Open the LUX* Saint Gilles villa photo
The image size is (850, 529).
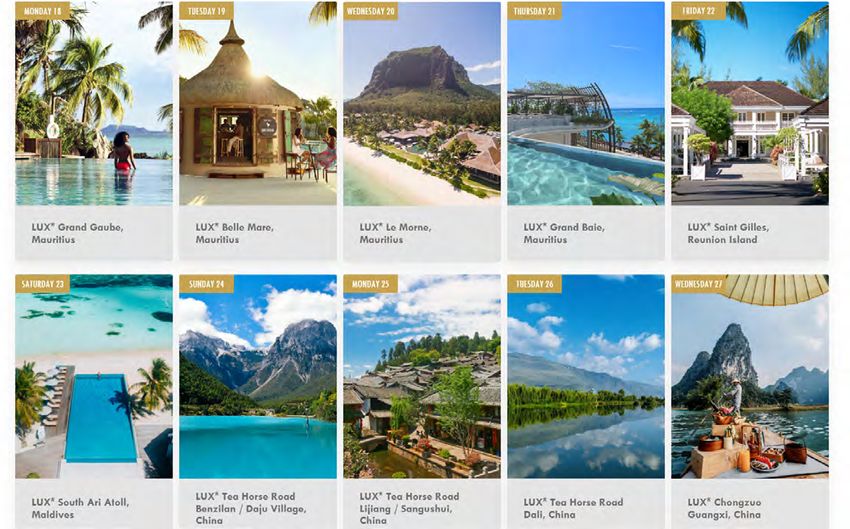[x=750, y=104]
